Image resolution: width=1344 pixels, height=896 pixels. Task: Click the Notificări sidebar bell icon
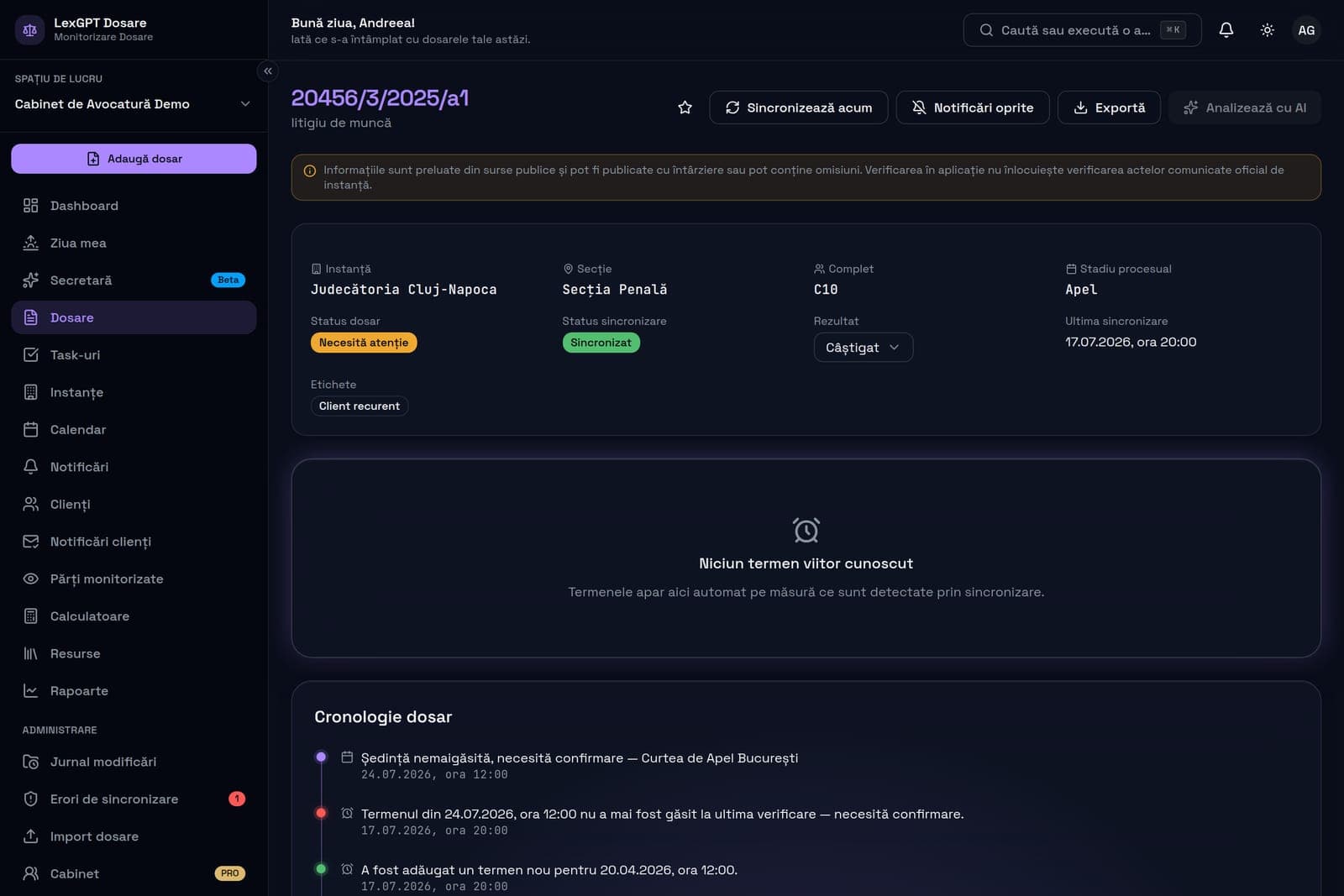point(31,467)
